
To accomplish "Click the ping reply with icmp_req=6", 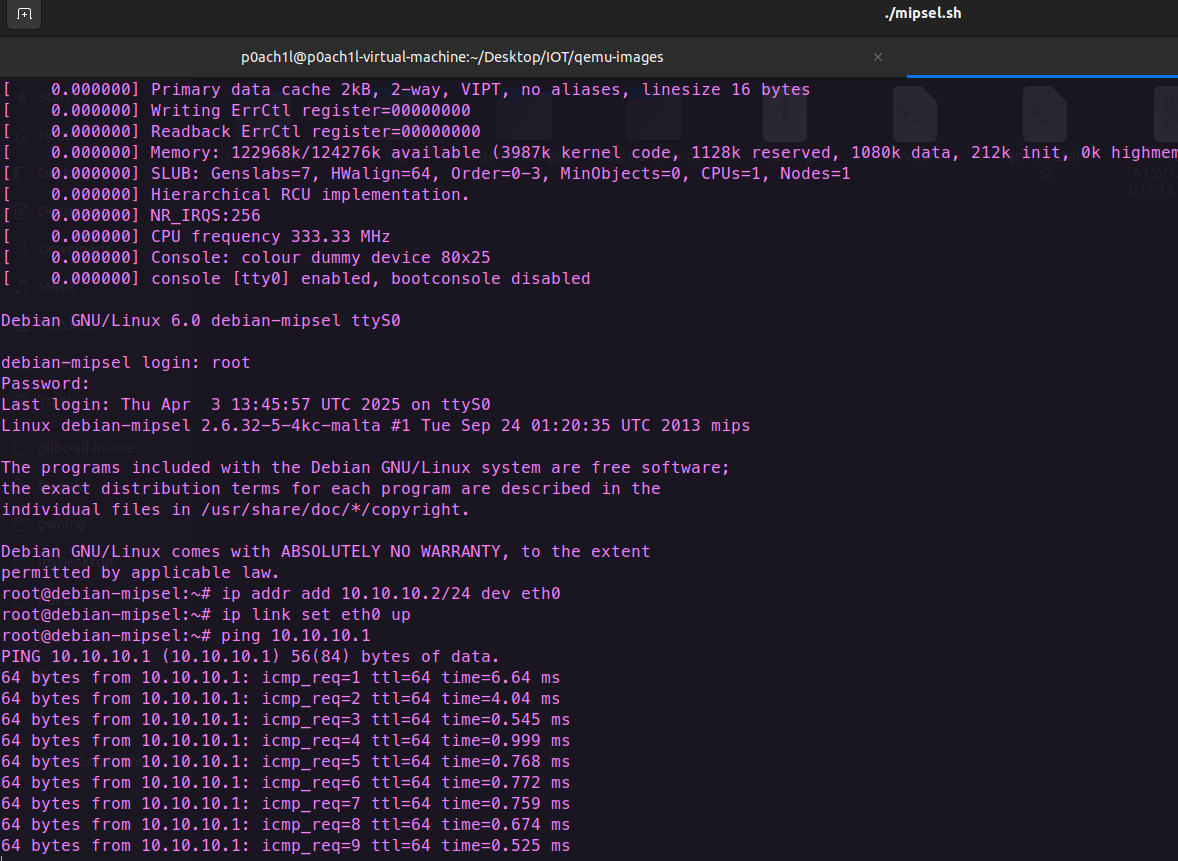I will pos(285,784).
